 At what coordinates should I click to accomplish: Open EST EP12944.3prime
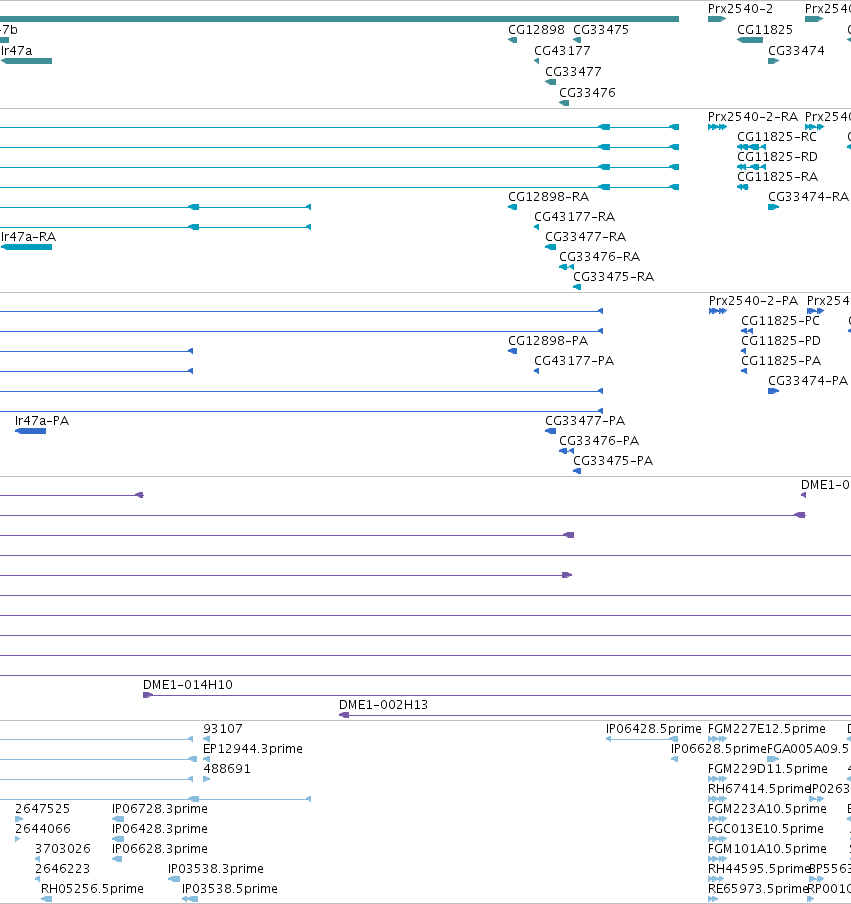click(x=253, y=749)
